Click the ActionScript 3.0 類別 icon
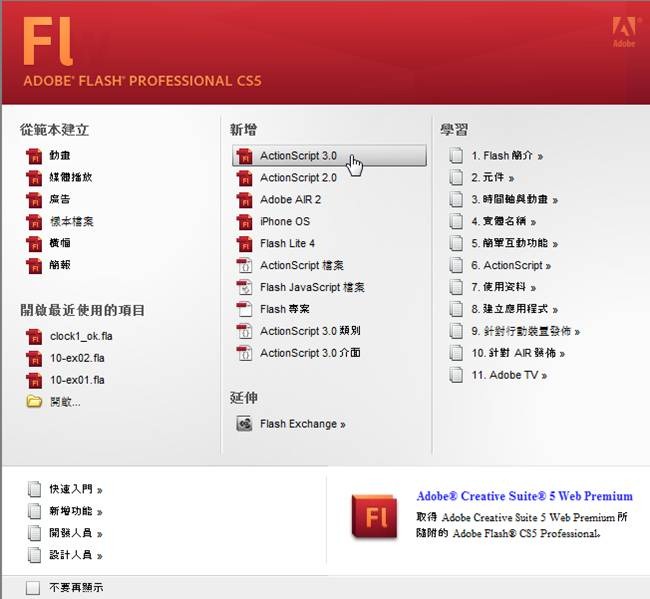This screenshot has height=599, width=650. pos(244,332)
